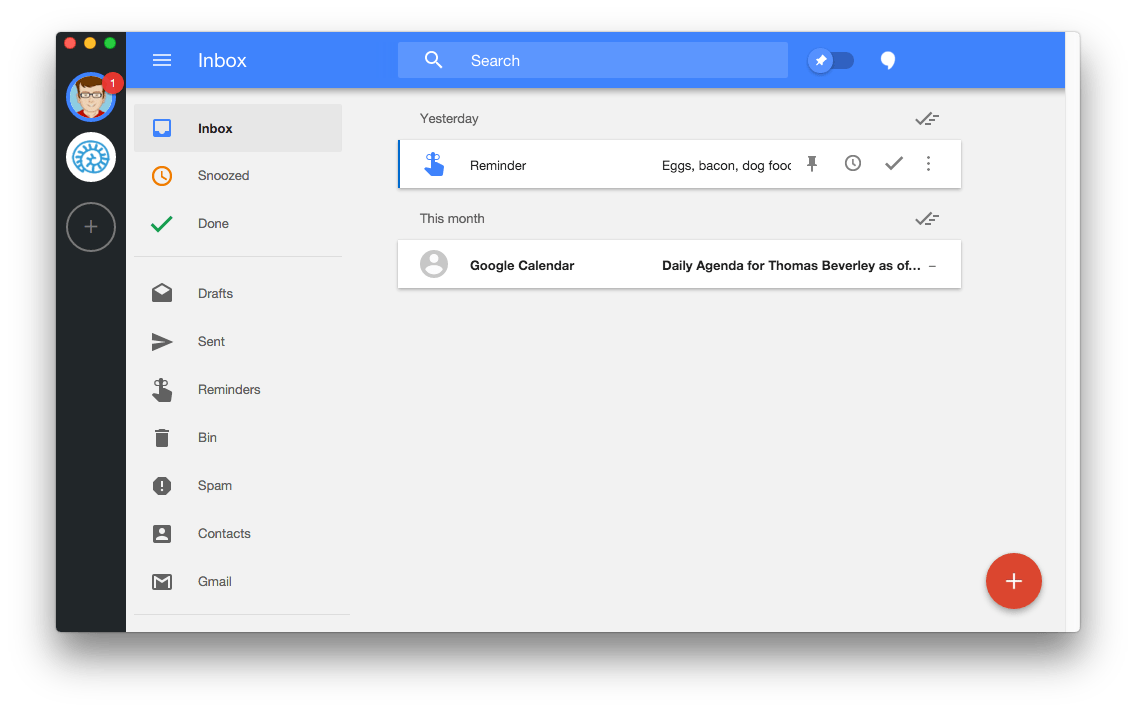Open Reminders in the sidebar
Image resolution: width=1136 pixels, height=712 pixels.
click(x=238, y=390)
